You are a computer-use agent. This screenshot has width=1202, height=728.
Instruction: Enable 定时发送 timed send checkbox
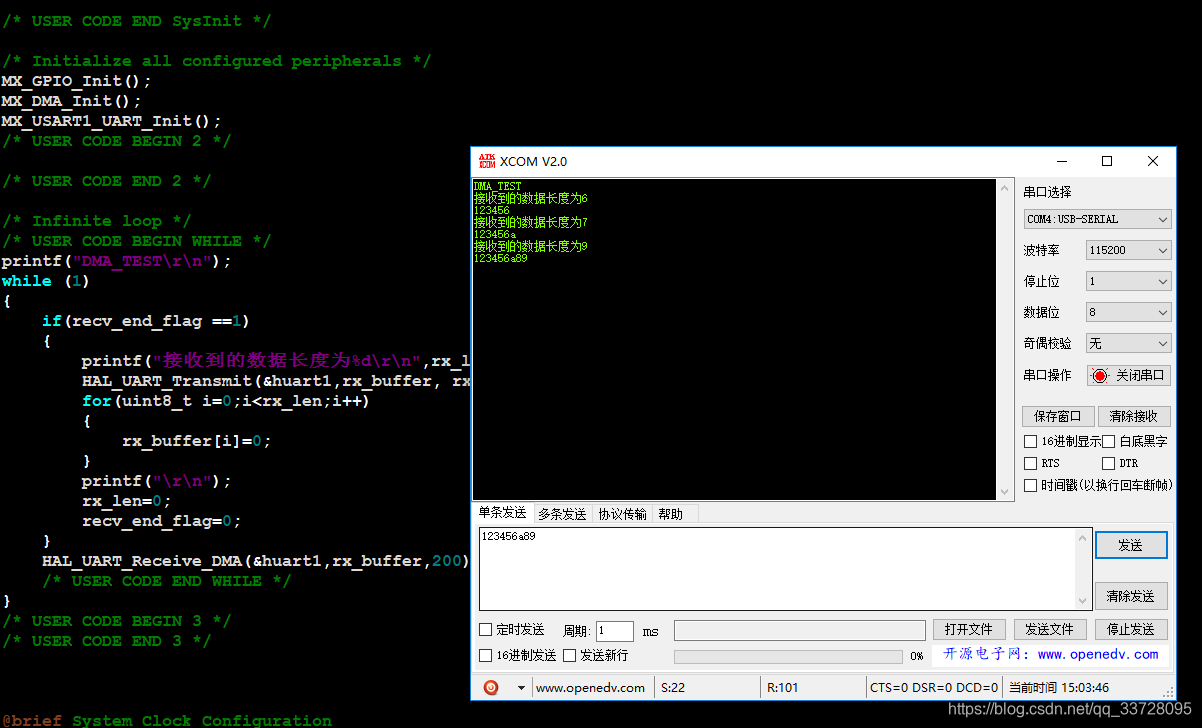point(486,630)
